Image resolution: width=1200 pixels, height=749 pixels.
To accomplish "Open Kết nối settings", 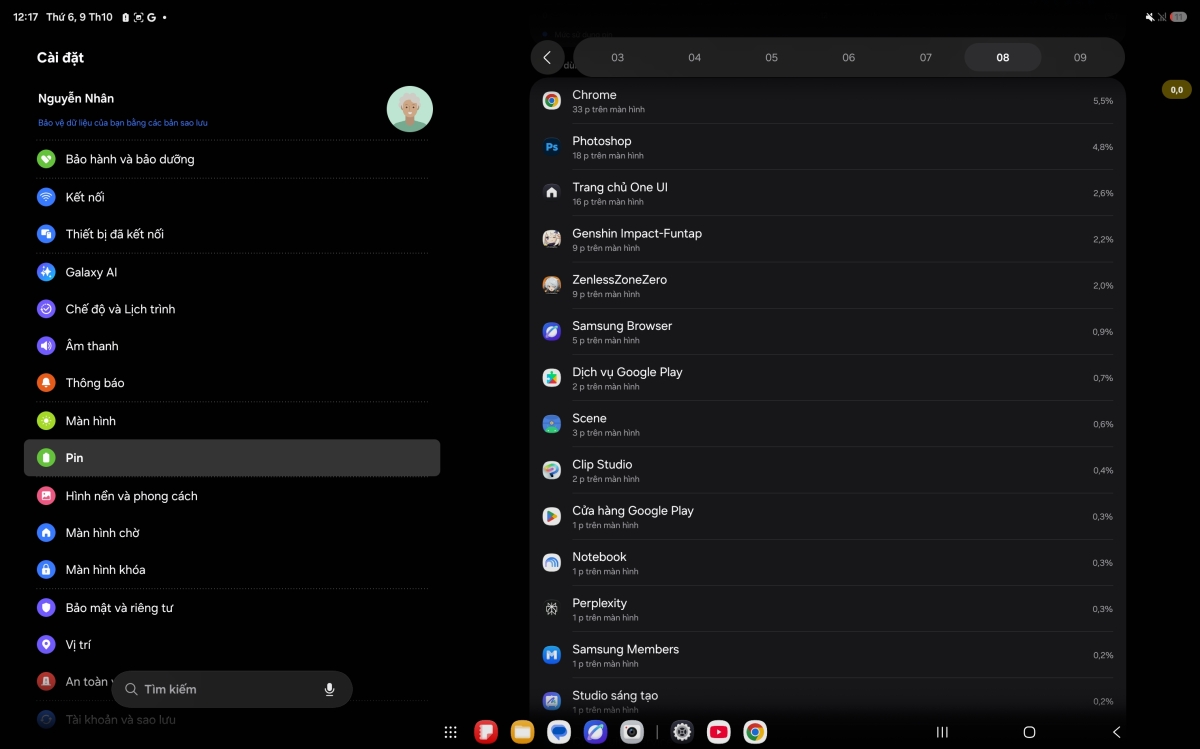I will [x=232, y=197].
